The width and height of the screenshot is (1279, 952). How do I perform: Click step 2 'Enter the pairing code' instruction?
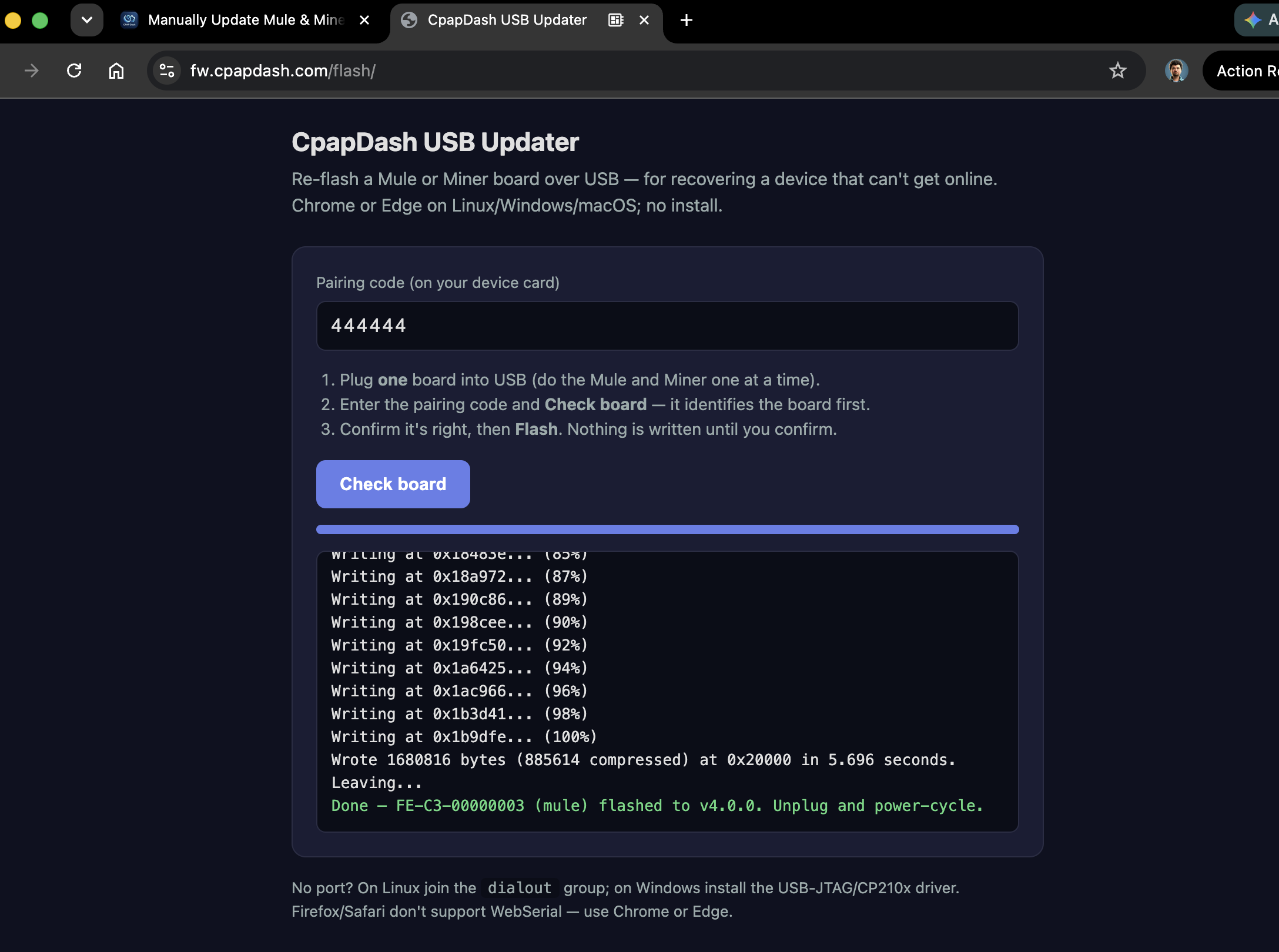pos(605,404)
